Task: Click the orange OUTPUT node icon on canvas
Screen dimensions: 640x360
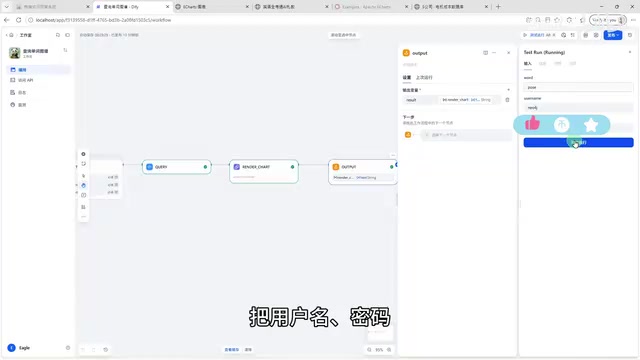Action: [336, 167]
